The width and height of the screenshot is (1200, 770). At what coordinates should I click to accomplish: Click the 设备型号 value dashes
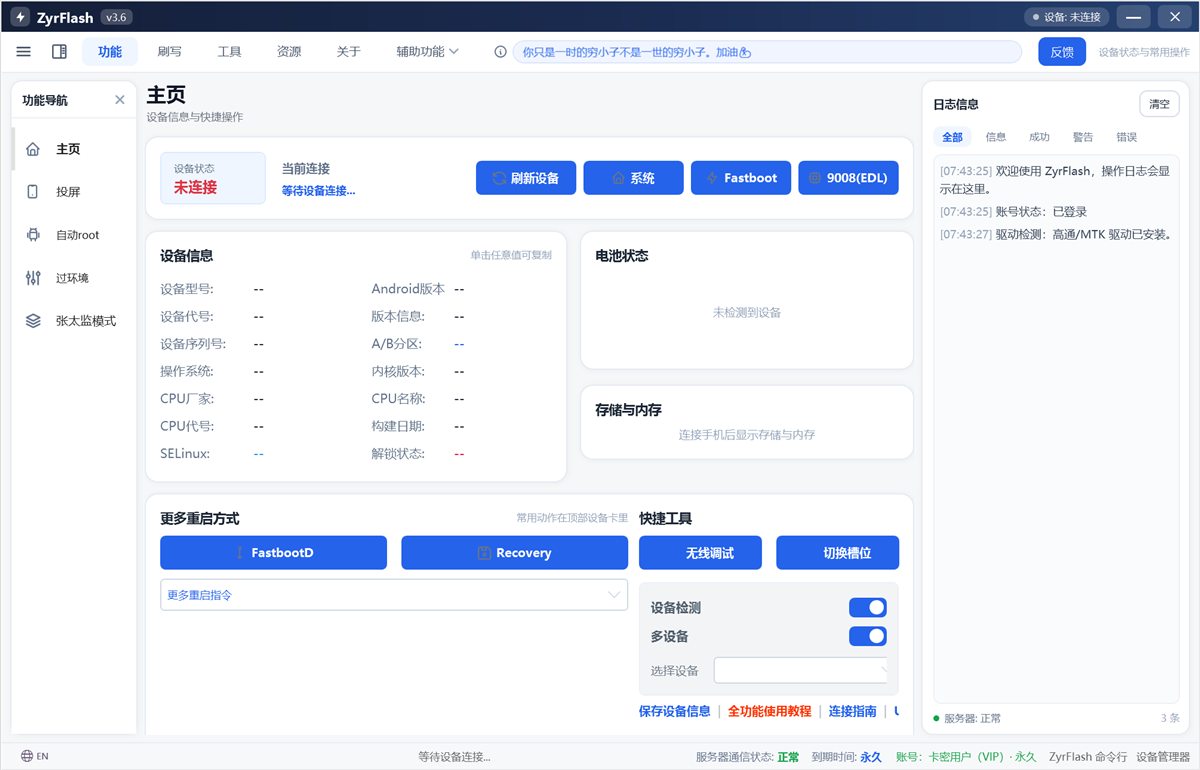pyautogui.click(x=259, y=289)
